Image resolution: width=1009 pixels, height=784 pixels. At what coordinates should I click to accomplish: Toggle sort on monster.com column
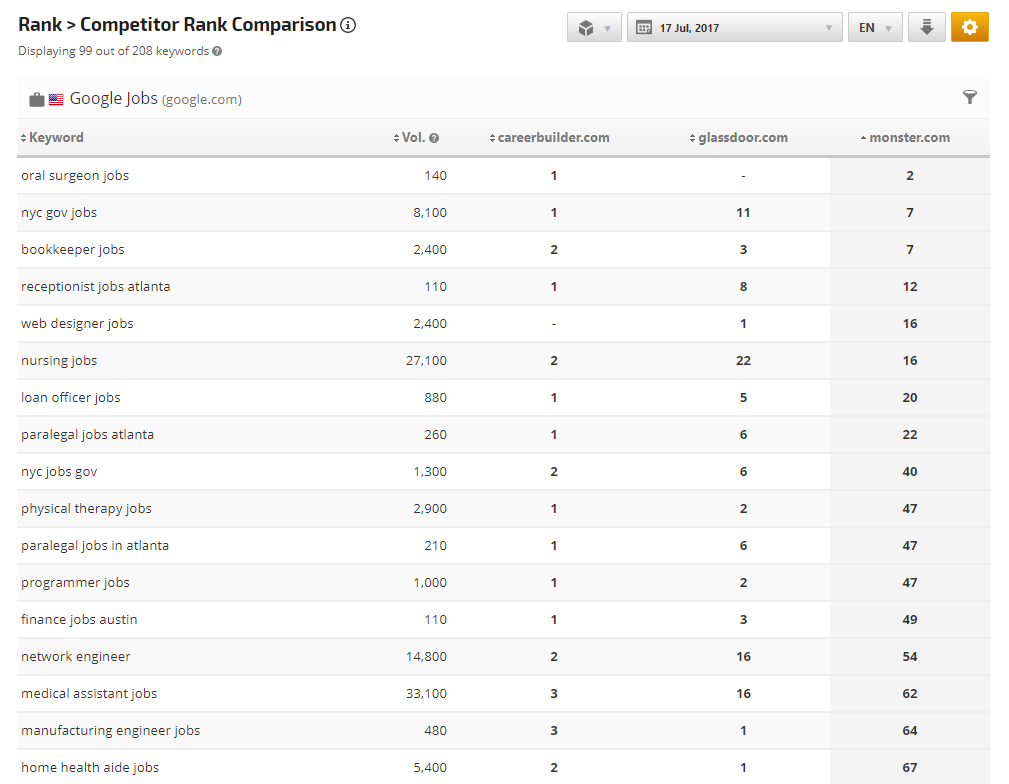tap(909, 138)
